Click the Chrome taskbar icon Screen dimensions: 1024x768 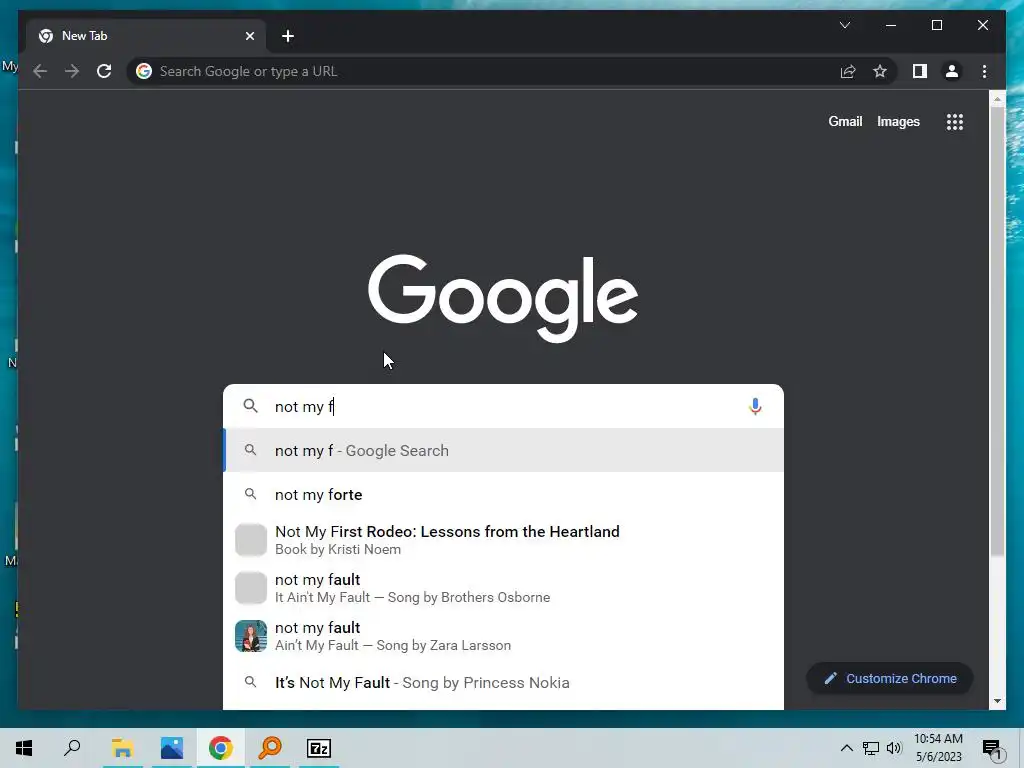pos(221,748)
